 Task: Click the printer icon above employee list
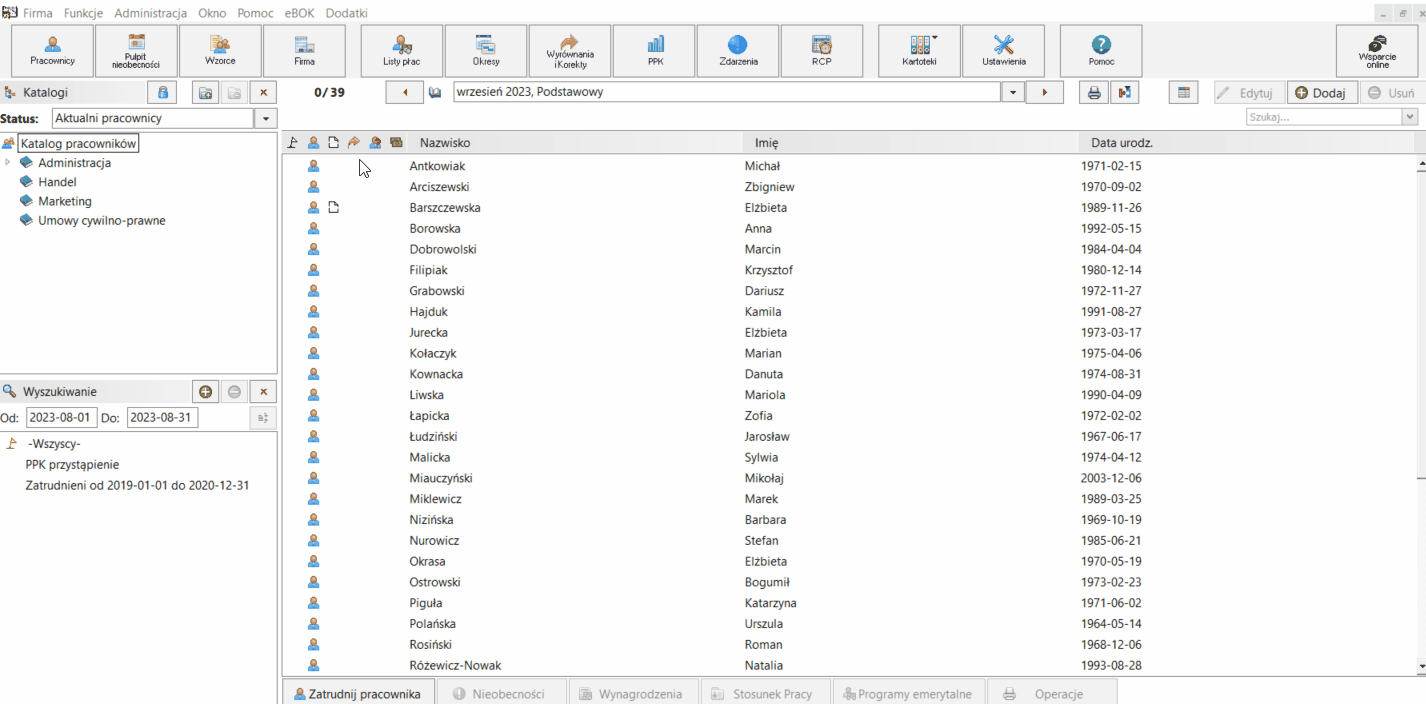[x=1094, y=93]
